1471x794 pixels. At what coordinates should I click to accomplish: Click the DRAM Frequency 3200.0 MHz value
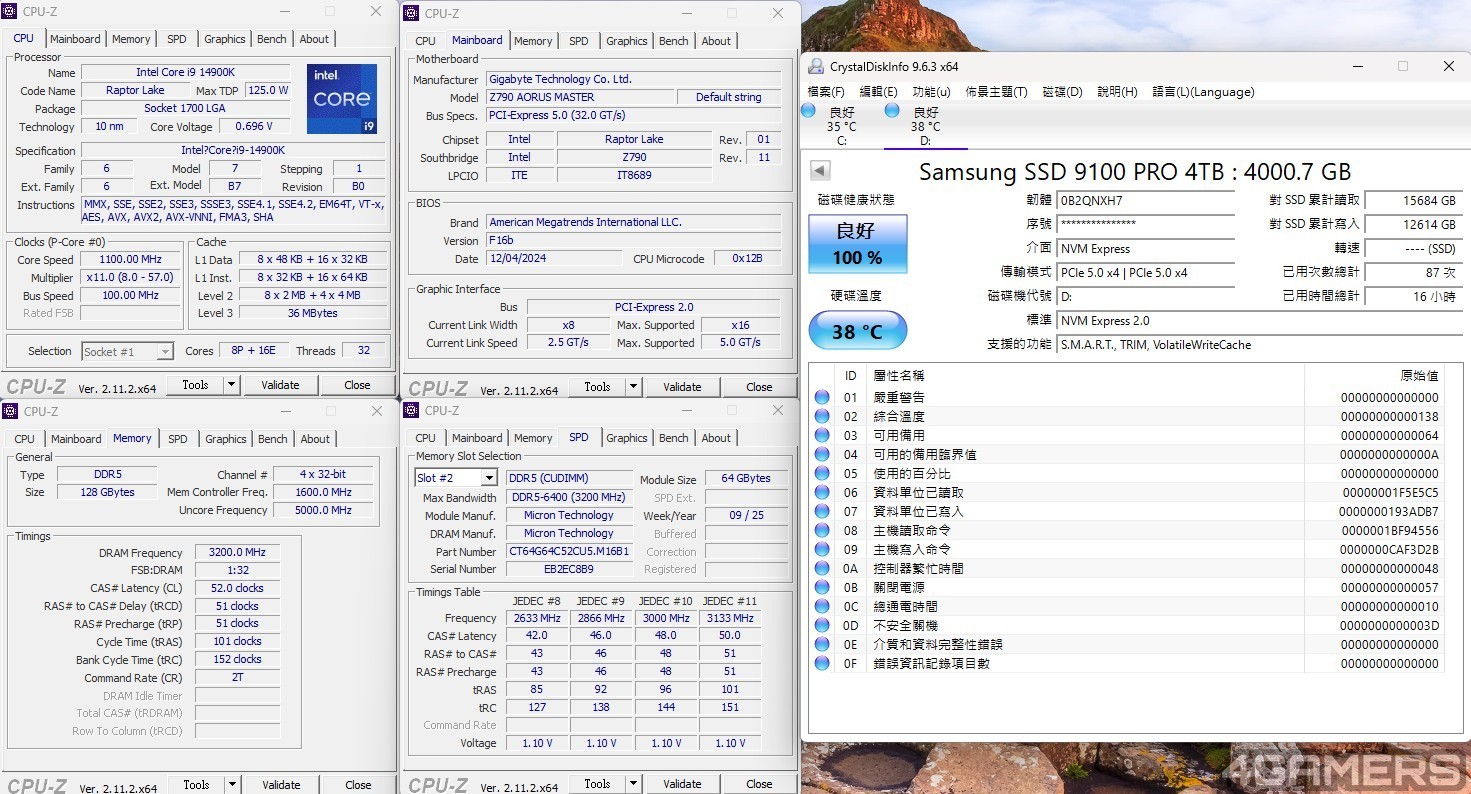[x=237, y=552]
